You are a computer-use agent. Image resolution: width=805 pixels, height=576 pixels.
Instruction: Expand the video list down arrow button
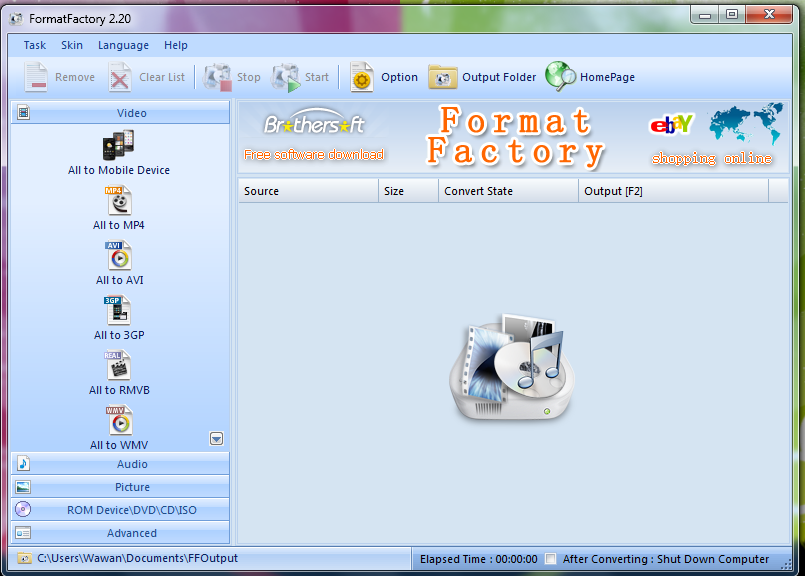[217, 438]
